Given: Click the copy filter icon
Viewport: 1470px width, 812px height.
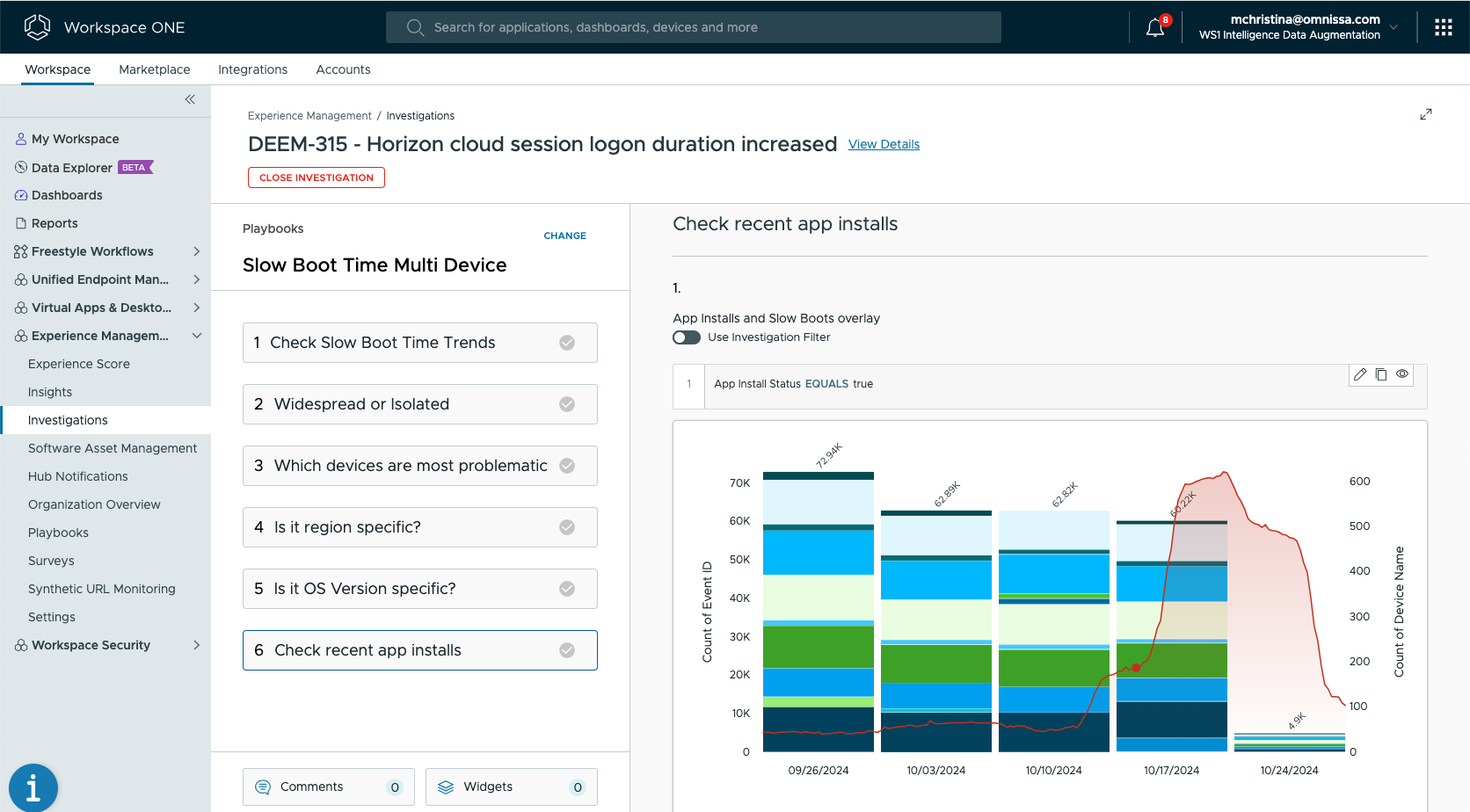Looking at the screenshot, I should 1381,374.
